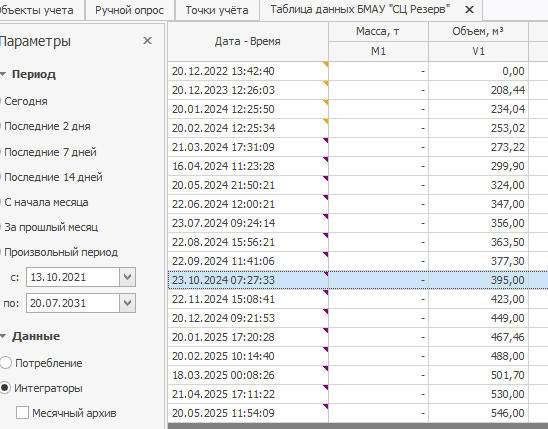Collapse the Период section
Screen dimensions: 548x429
[x=3, y=74]
